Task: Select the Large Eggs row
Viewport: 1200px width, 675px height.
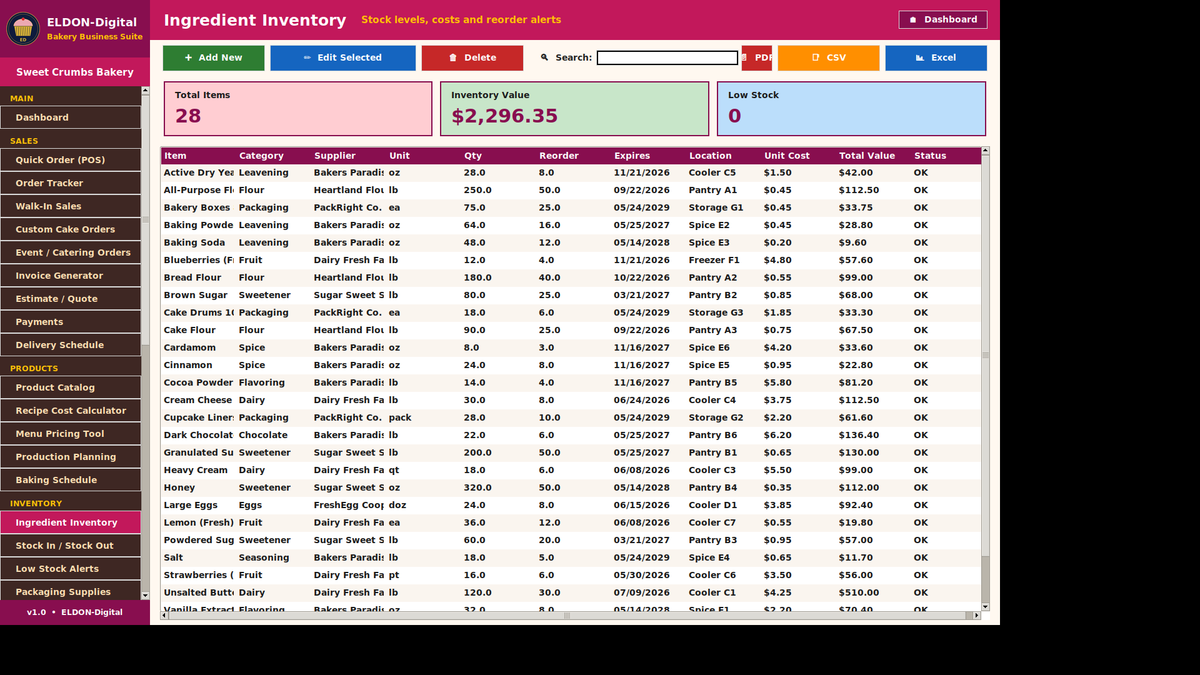Action: 571,505
